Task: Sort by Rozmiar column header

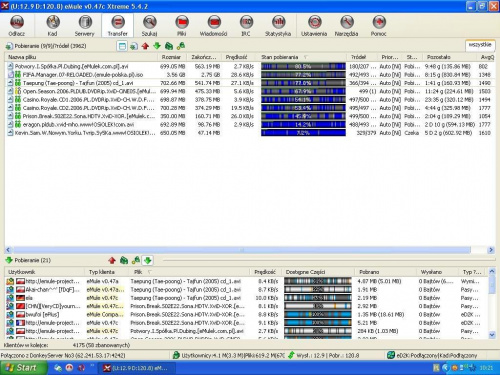Action: (x=172, y=57)
